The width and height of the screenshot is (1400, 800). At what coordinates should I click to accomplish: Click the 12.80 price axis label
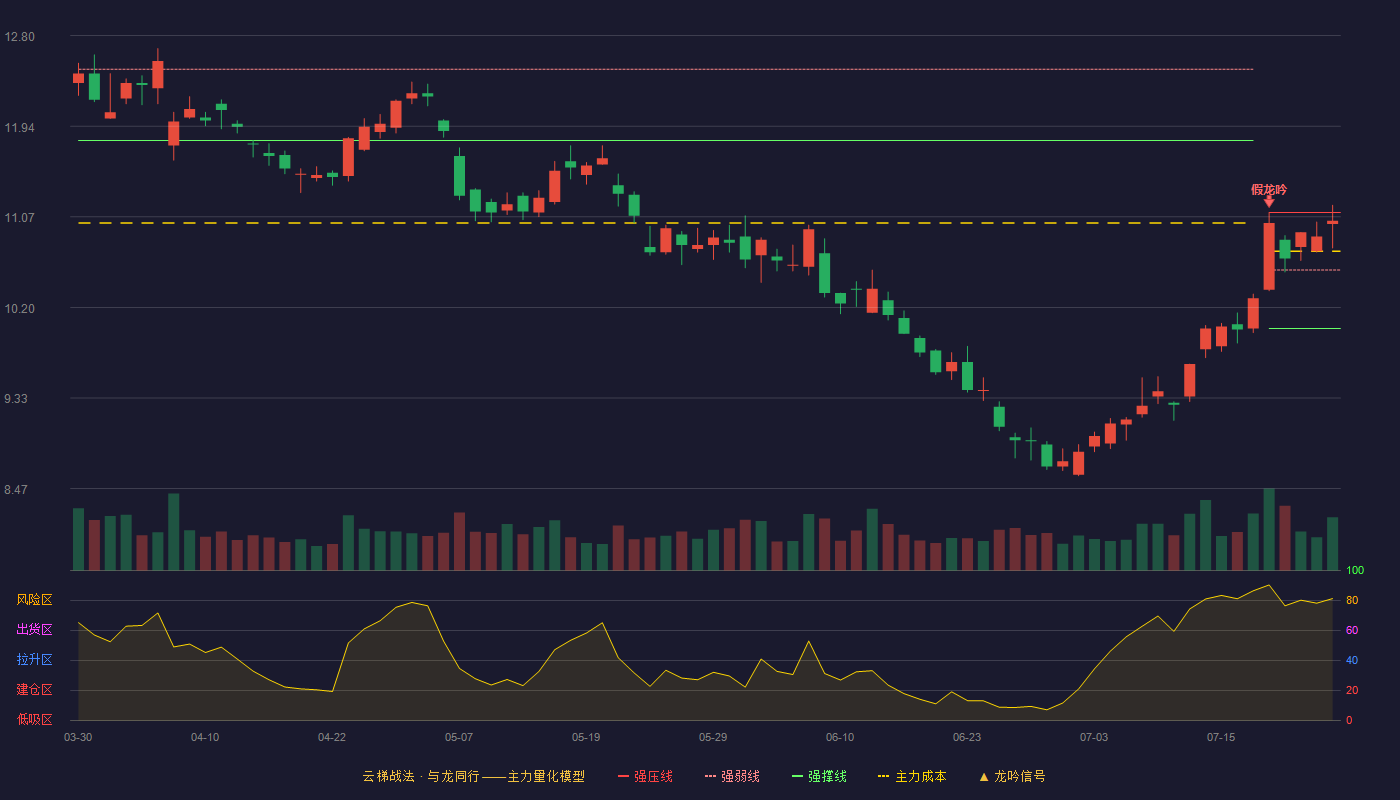[19, 37]
